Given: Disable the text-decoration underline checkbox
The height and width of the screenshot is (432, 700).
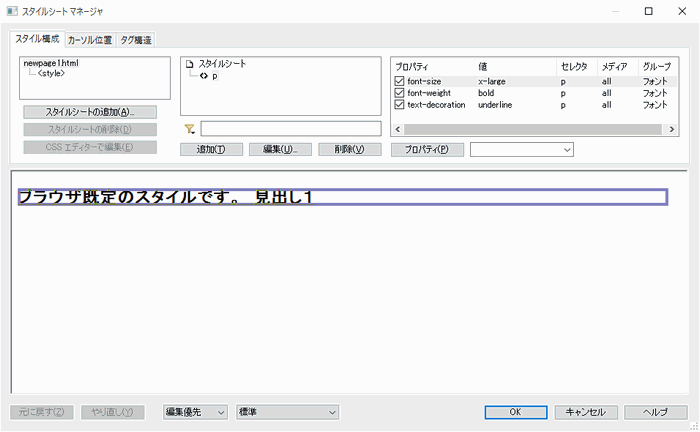Looking at the screenshot, I should 400,105.
